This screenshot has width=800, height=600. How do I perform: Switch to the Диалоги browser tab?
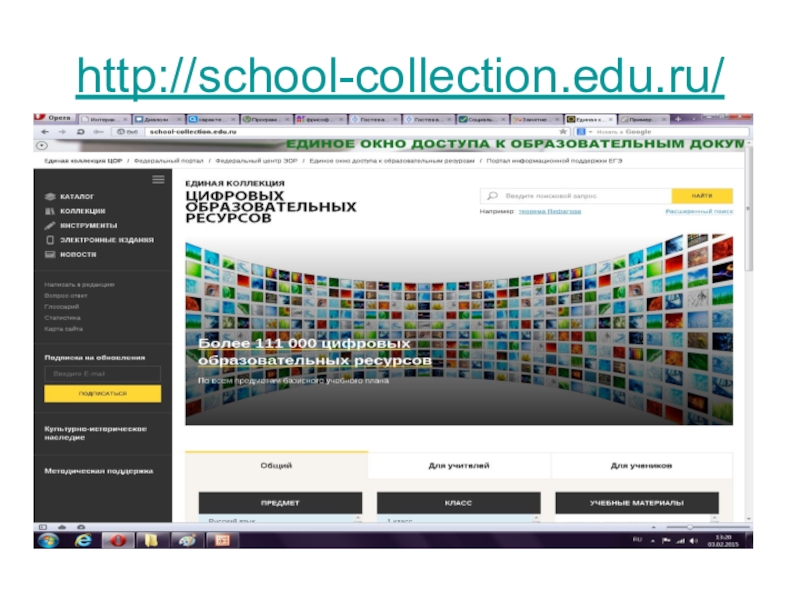coord(158,119)
